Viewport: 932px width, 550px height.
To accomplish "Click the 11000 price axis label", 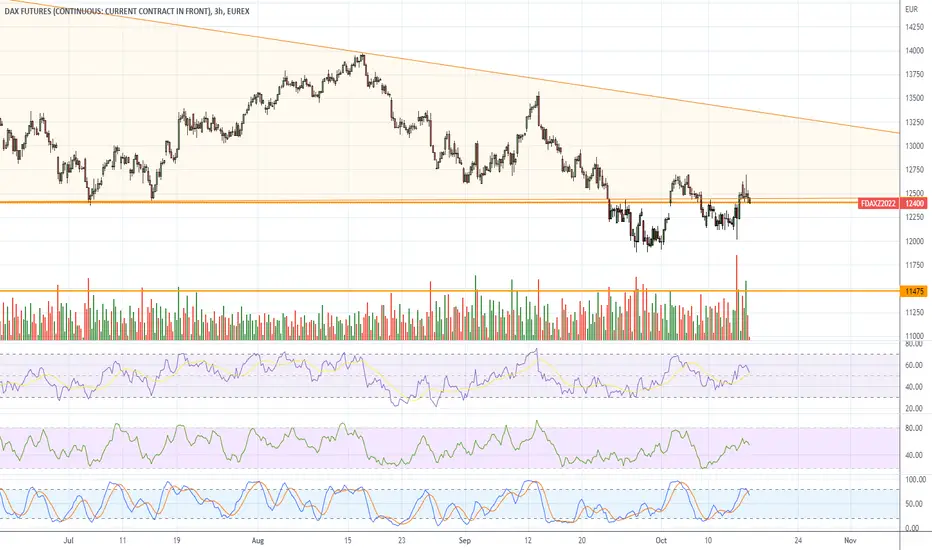I will point(914,336).
